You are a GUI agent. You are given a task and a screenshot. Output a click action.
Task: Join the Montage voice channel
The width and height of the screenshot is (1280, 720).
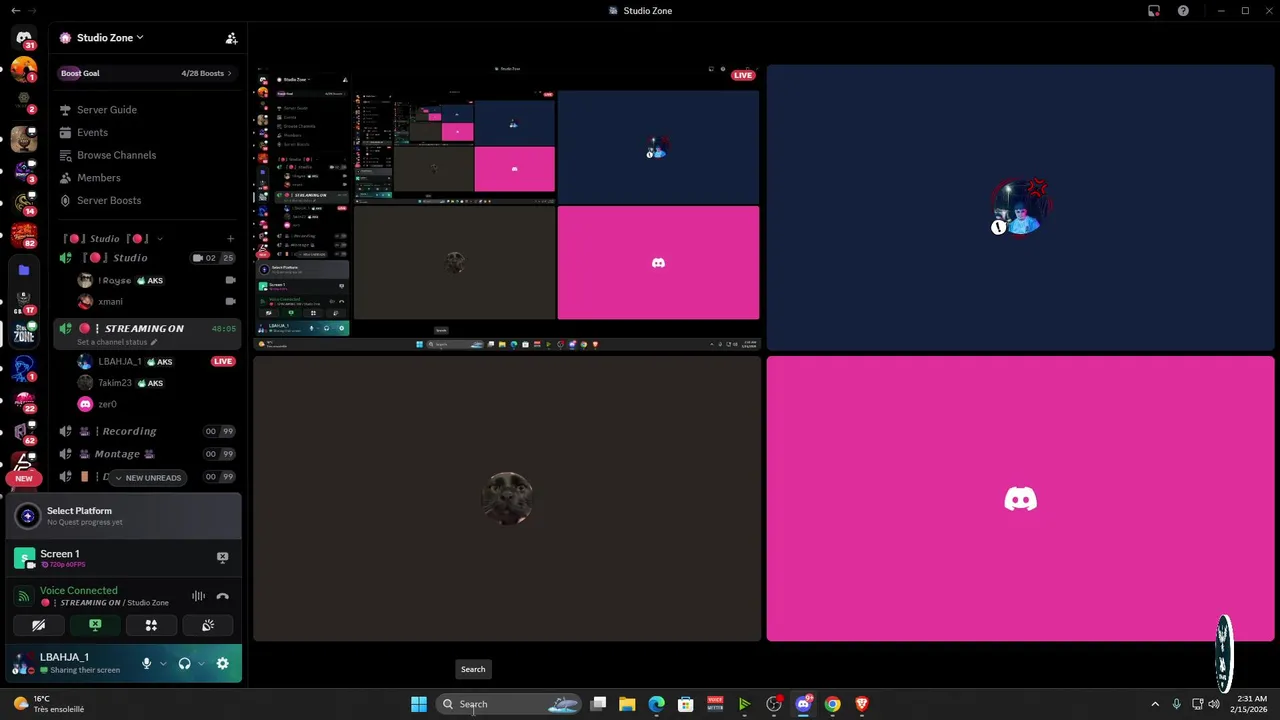click(147, 454)
